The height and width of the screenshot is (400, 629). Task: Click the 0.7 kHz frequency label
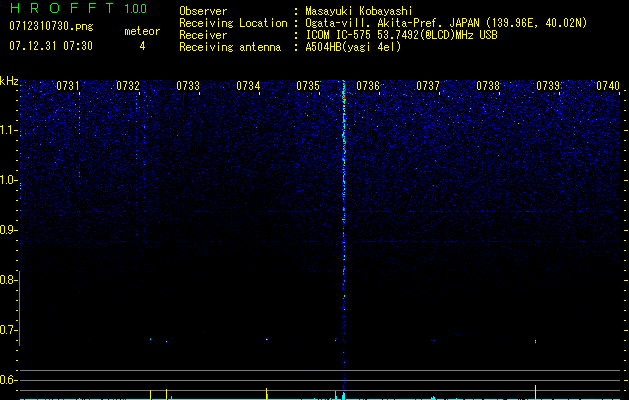(8, 330)
